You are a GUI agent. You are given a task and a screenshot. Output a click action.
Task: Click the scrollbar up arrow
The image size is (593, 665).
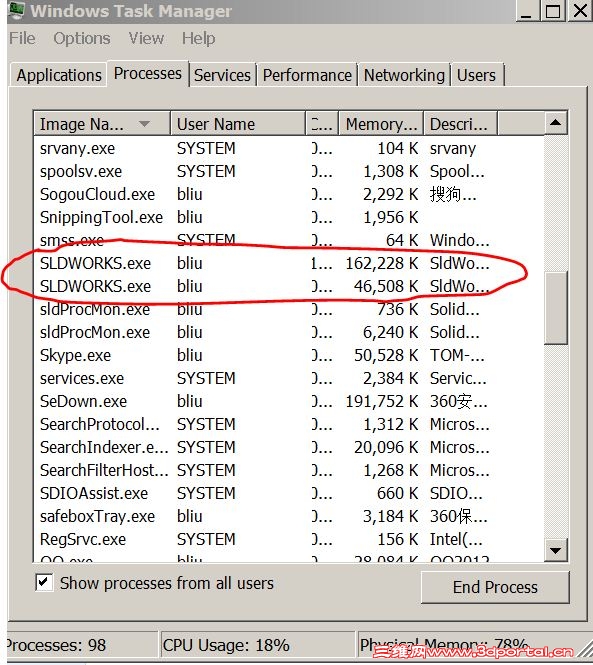tap(555, 123)
